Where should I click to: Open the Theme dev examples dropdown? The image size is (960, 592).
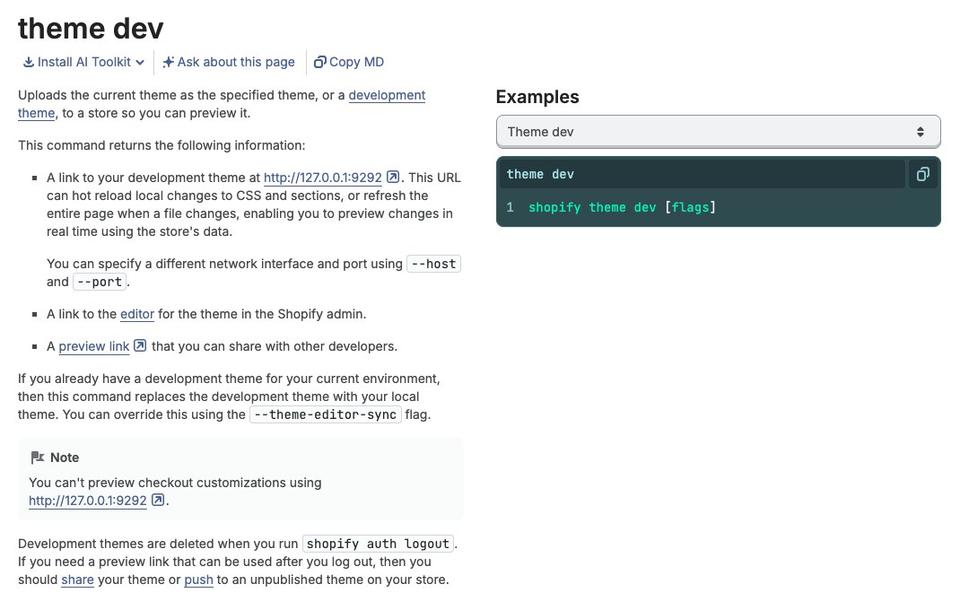718,132
